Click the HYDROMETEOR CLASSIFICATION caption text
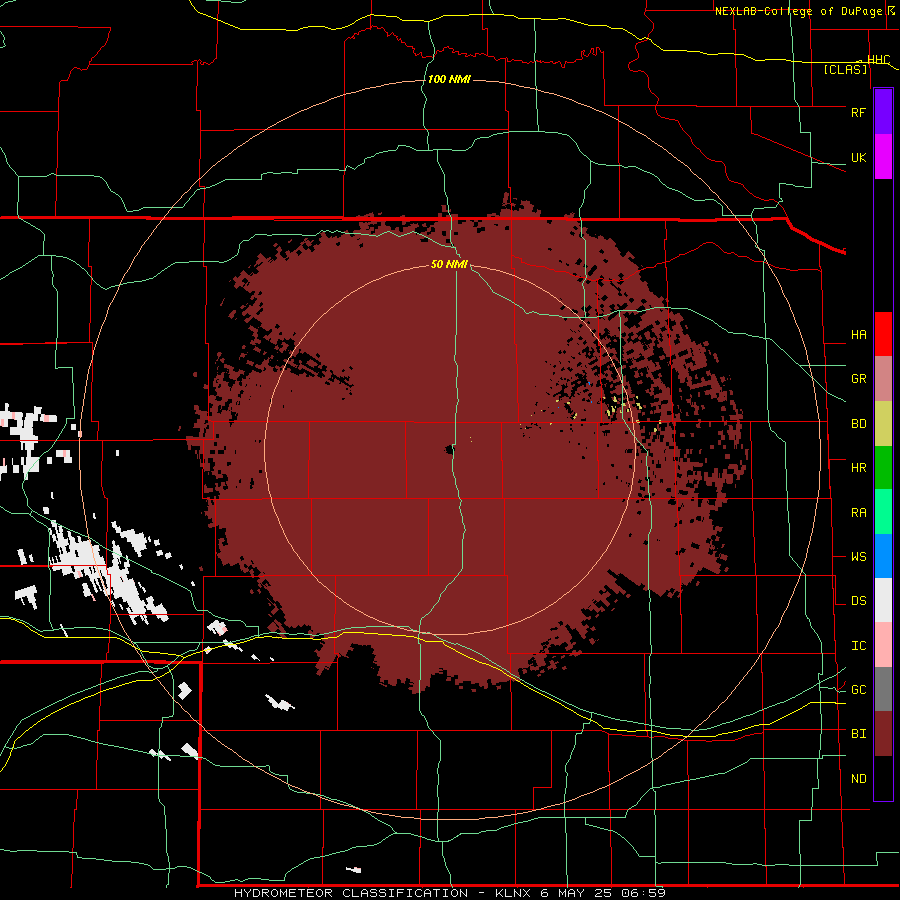Image resolution: width=900 pixels, height=900 pixels. pyautogui.click(x=351, y=893)
